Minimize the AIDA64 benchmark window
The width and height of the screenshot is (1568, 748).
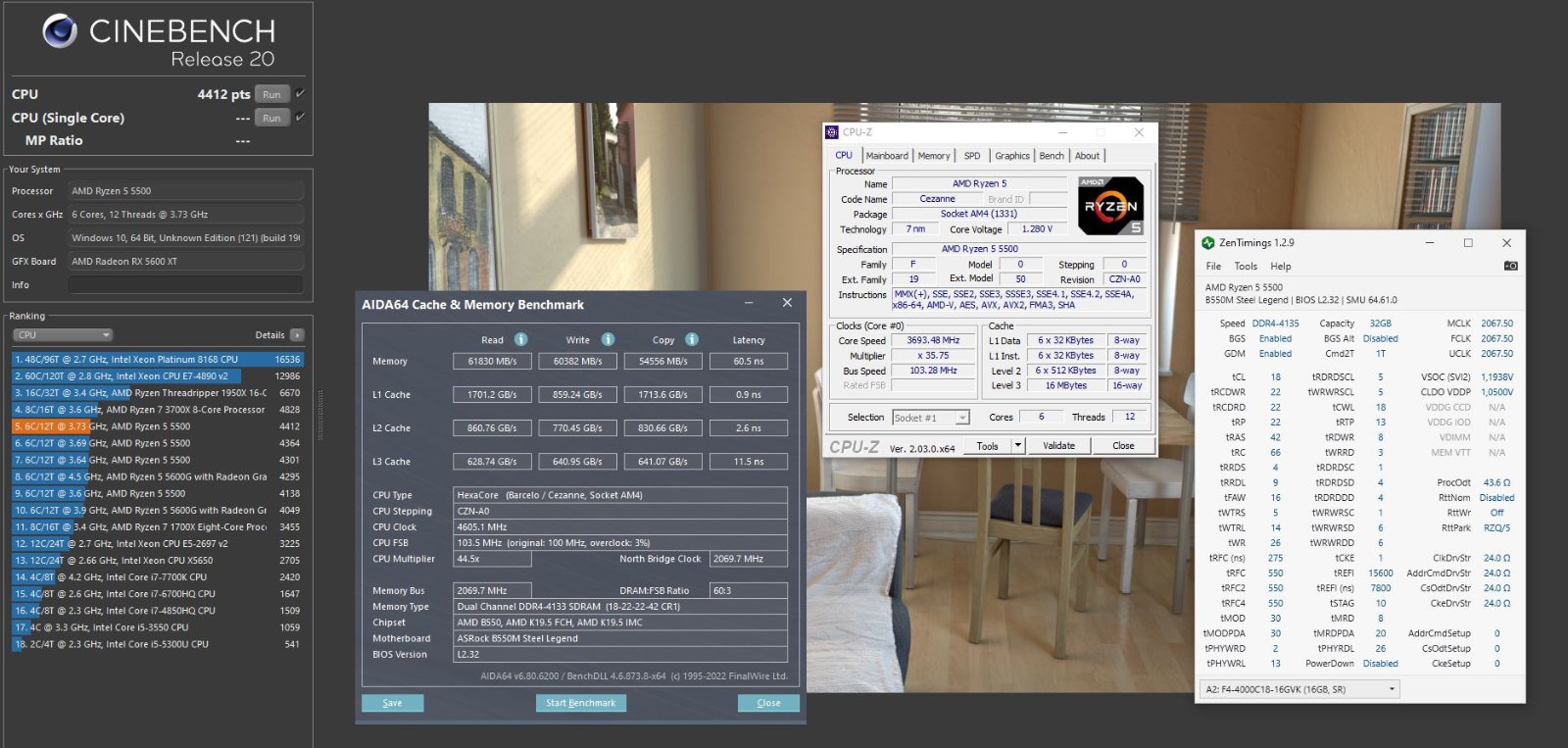point(749,303)
